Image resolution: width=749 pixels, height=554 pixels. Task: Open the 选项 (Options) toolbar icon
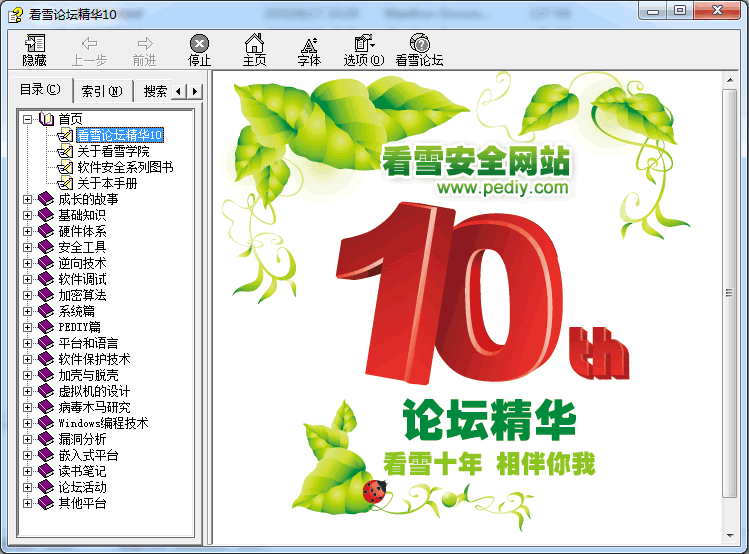tap(364, 43)
